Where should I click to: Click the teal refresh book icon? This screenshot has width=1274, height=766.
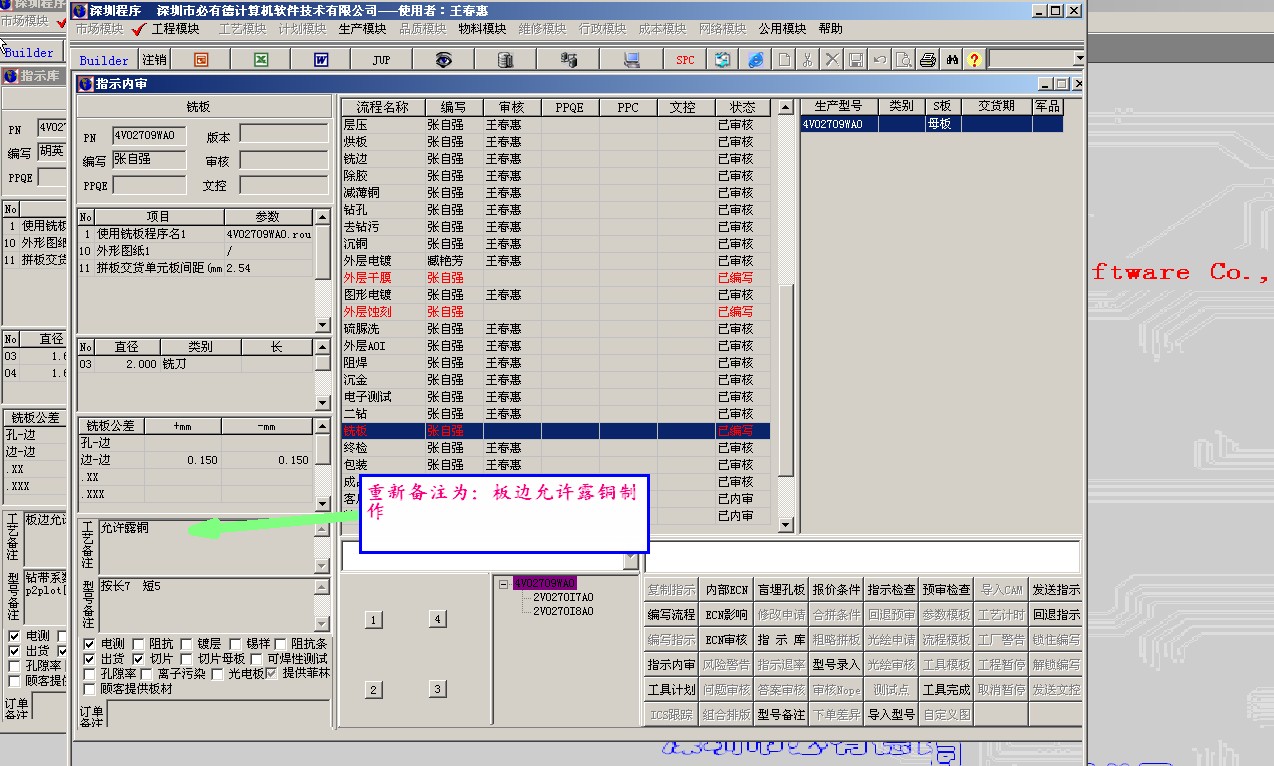pos(722,60)
